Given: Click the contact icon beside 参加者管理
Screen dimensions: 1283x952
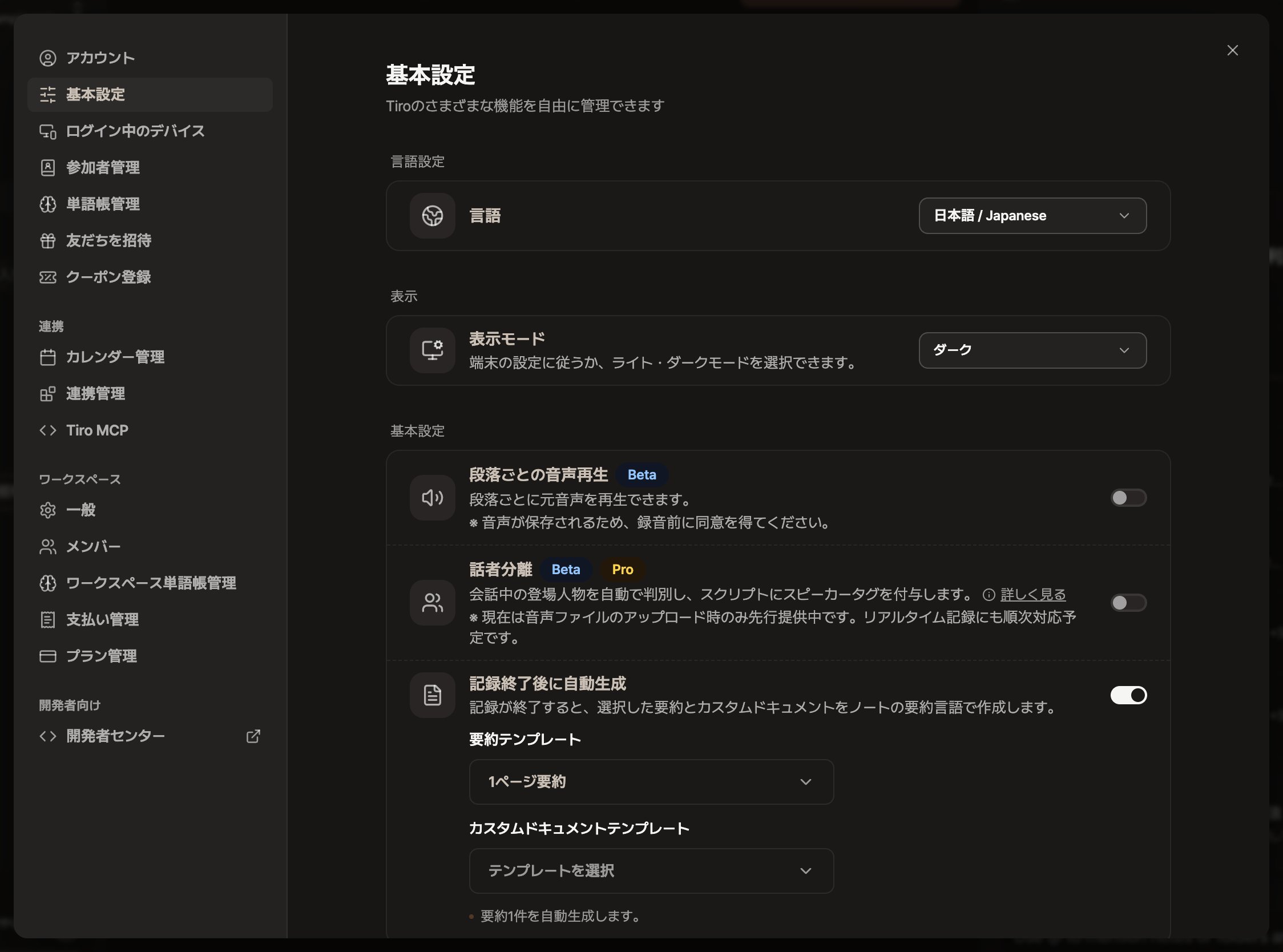Looking at the screenshot, I should click(48, 168).
